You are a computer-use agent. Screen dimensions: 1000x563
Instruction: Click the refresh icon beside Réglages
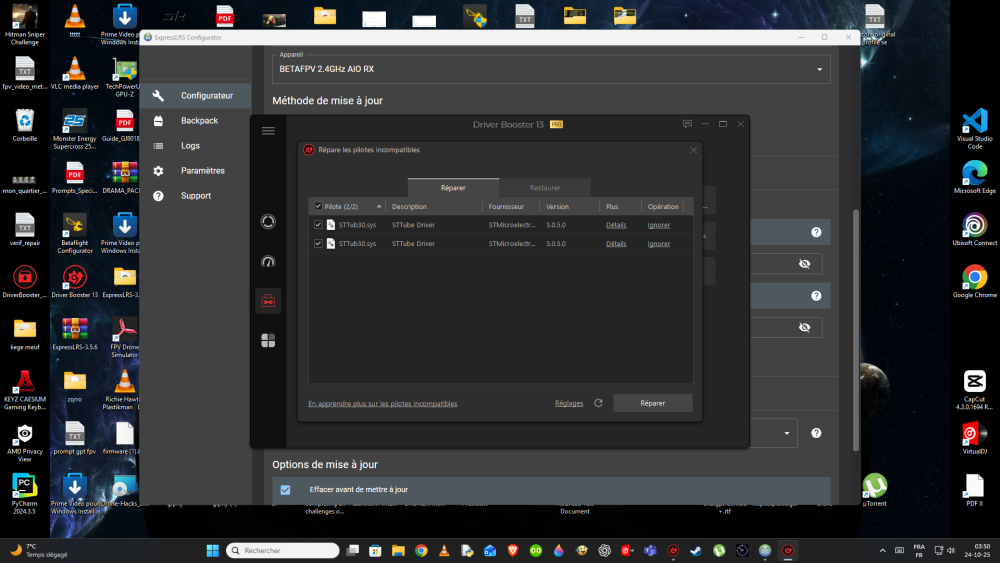point(598,403)
